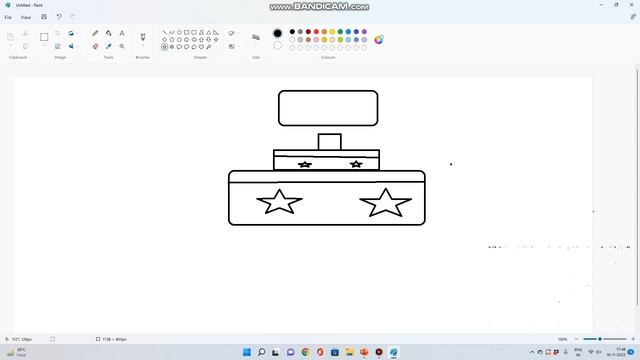The width and height of the screenshot is (640, 360).
Task: Pick the Triangle shape
Action: coord(209,32)
